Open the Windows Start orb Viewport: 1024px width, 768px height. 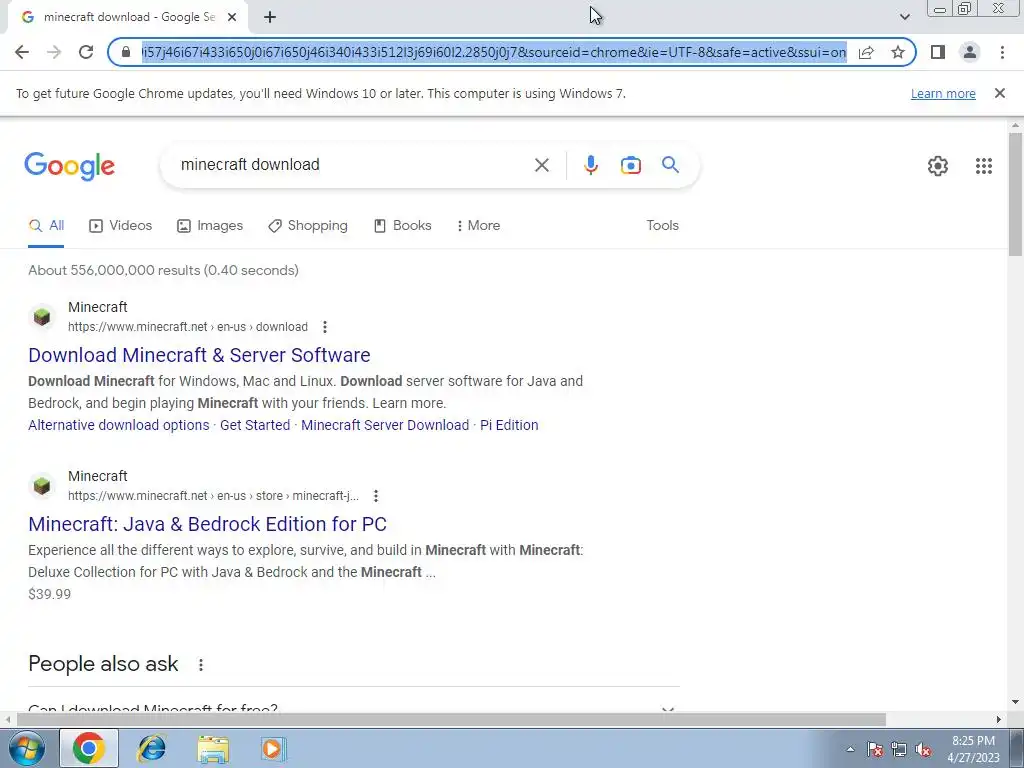26,748
